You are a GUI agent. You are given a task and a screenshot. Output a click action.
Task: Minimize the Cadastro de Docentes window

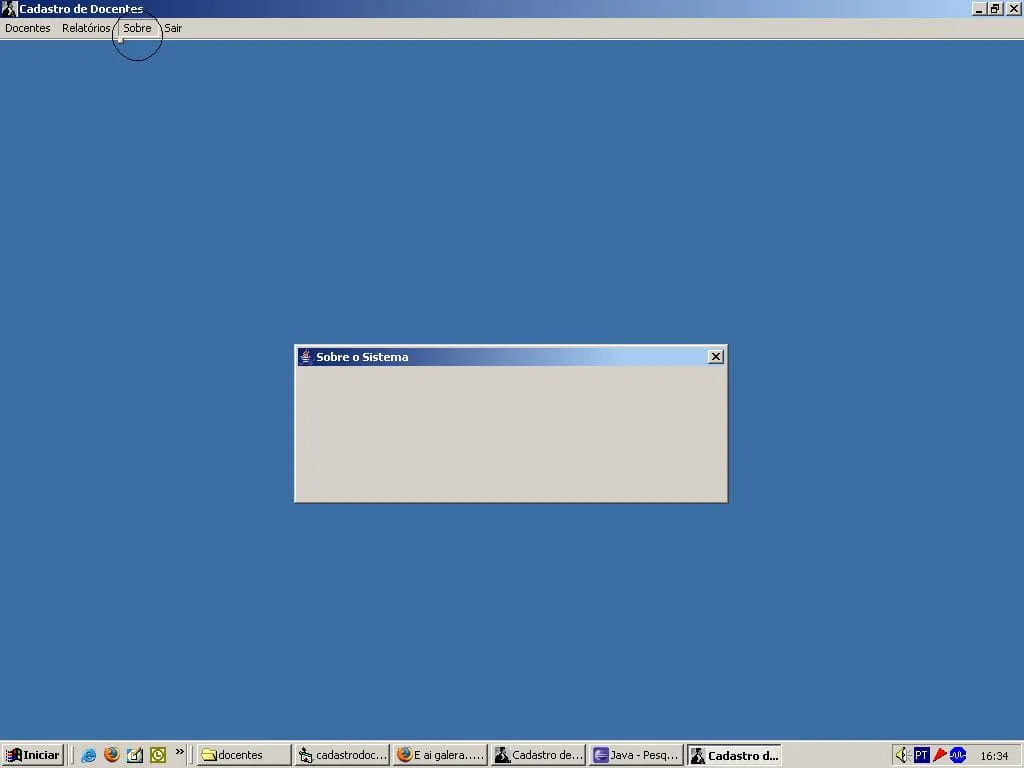pyautogui.click(x=978, y=8)
